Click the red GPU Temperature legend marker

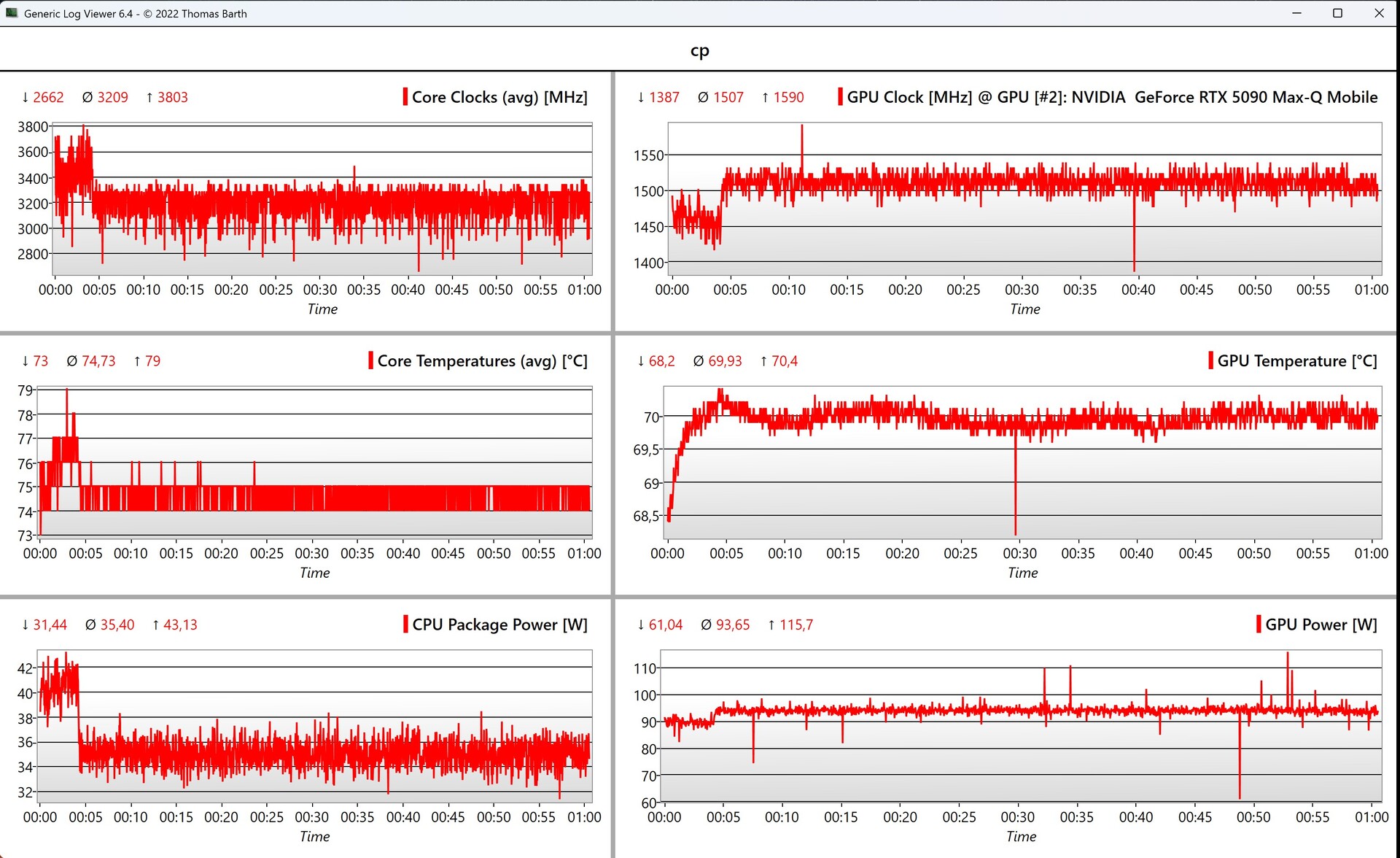(1210, 360)
